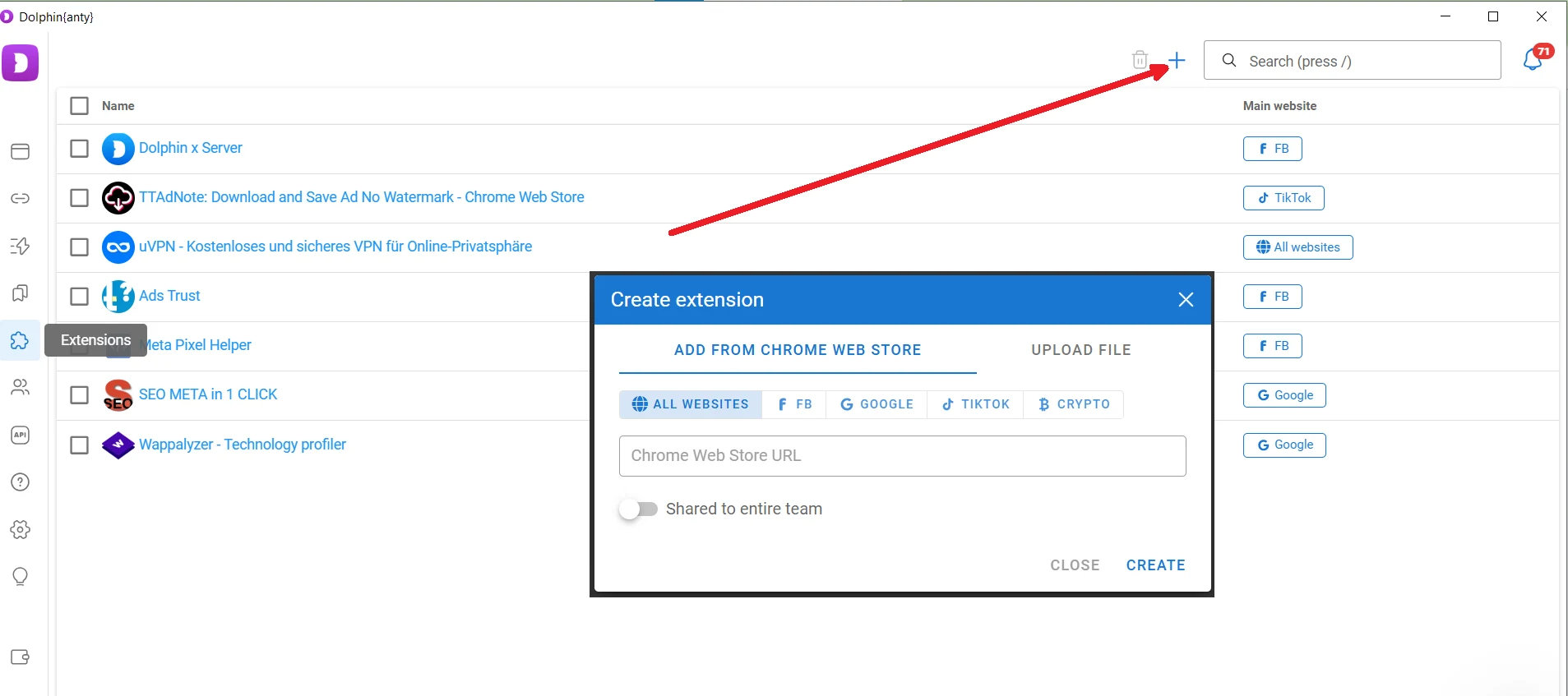Open the SEO META in 1 CLICK link
The height and width of the screenshot is (696, 1568).
[x=208, y=394]
